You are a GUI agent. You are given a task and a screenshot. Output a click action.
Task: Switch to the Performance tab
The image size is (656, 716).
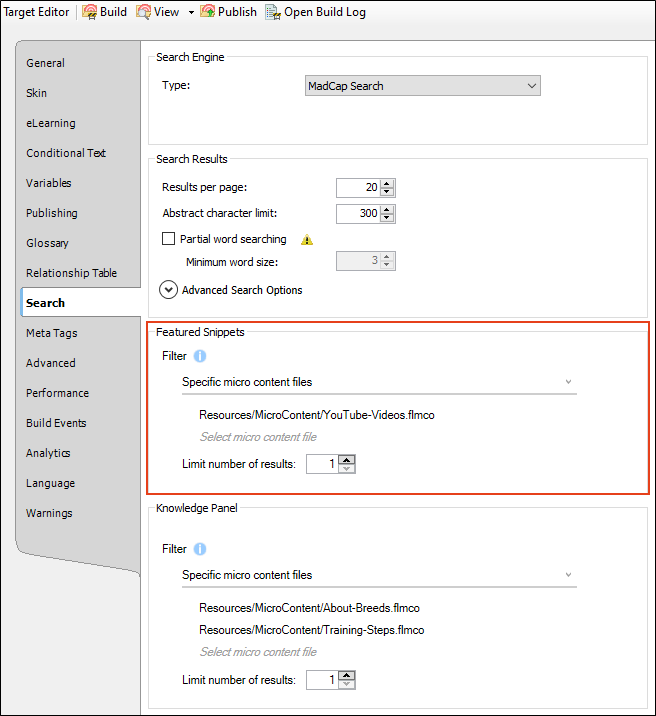(58, 393)
